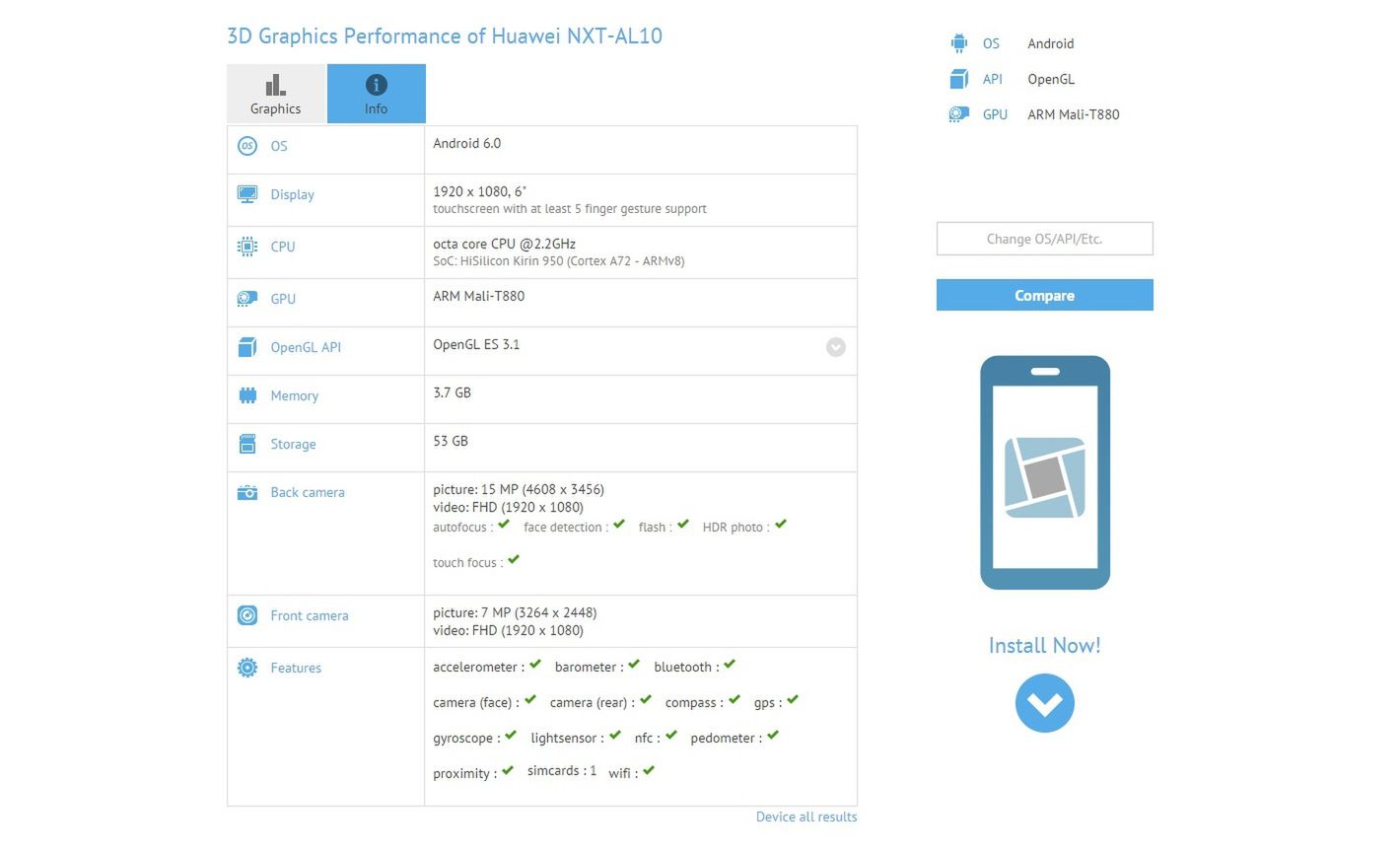Click the OpenGL API label

306,347
